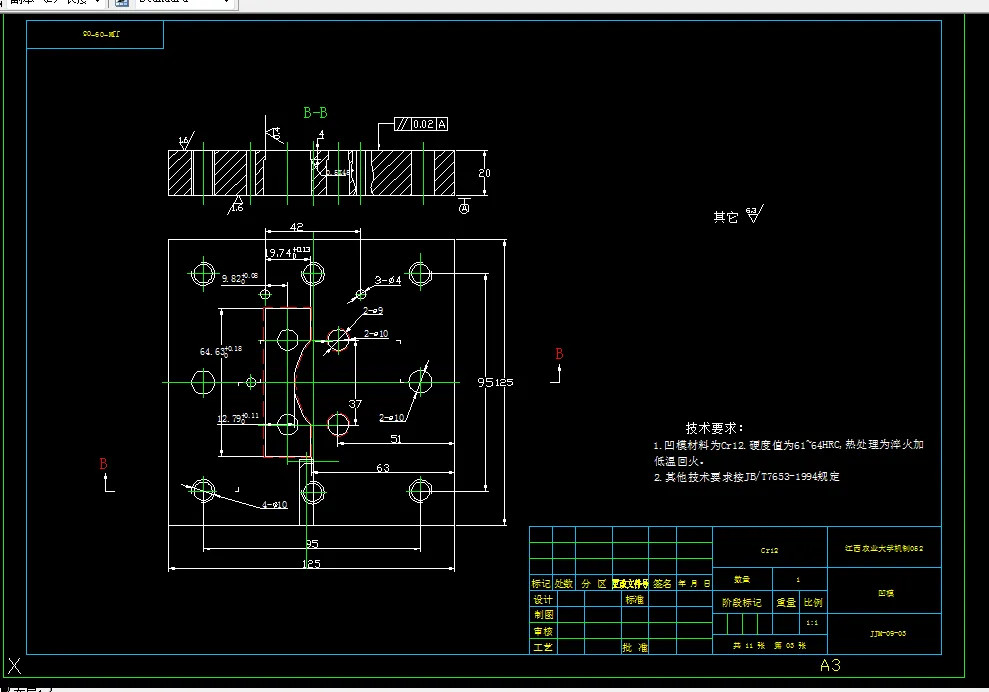The width and height of the screenshot is (989, 692).
Task: Pick the 2-ø10 callout just below 2-ø9
Action: click(376, 334)
